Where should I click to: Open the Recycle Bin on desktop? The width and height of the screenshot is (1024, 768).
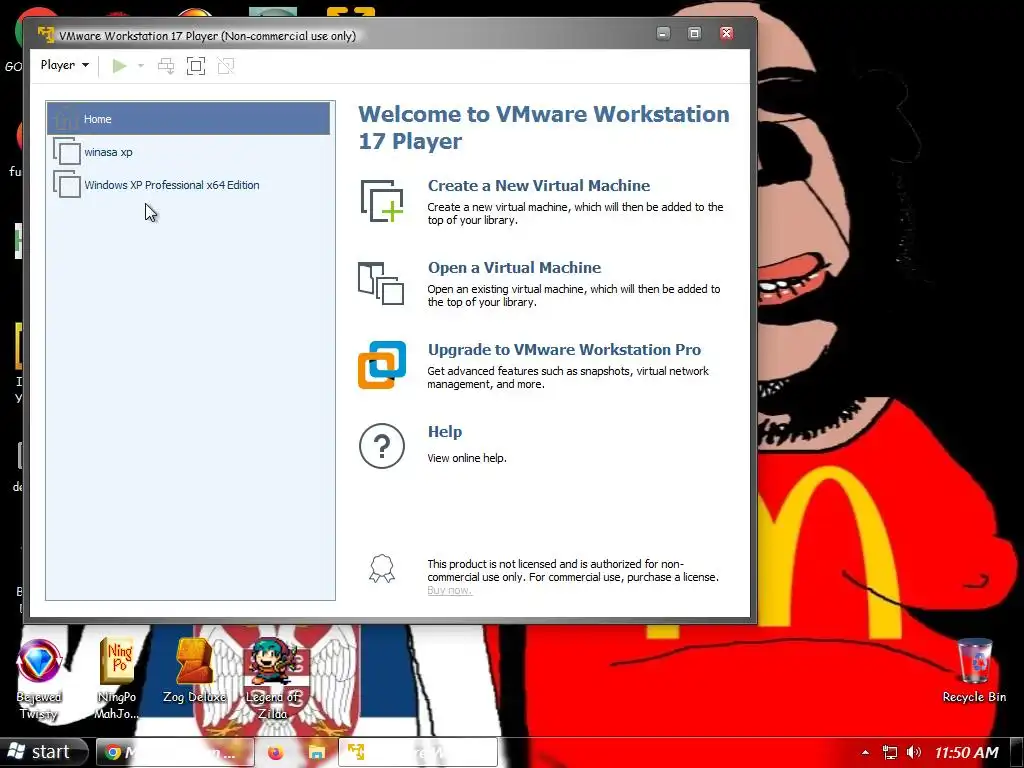pos(974,671)
